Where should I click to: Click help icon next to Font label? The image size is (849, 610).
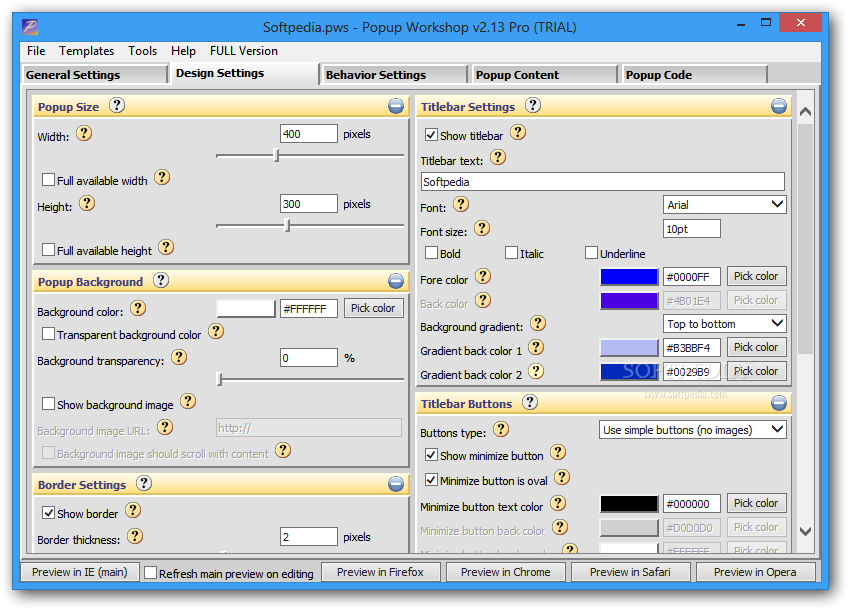(461, 204)
